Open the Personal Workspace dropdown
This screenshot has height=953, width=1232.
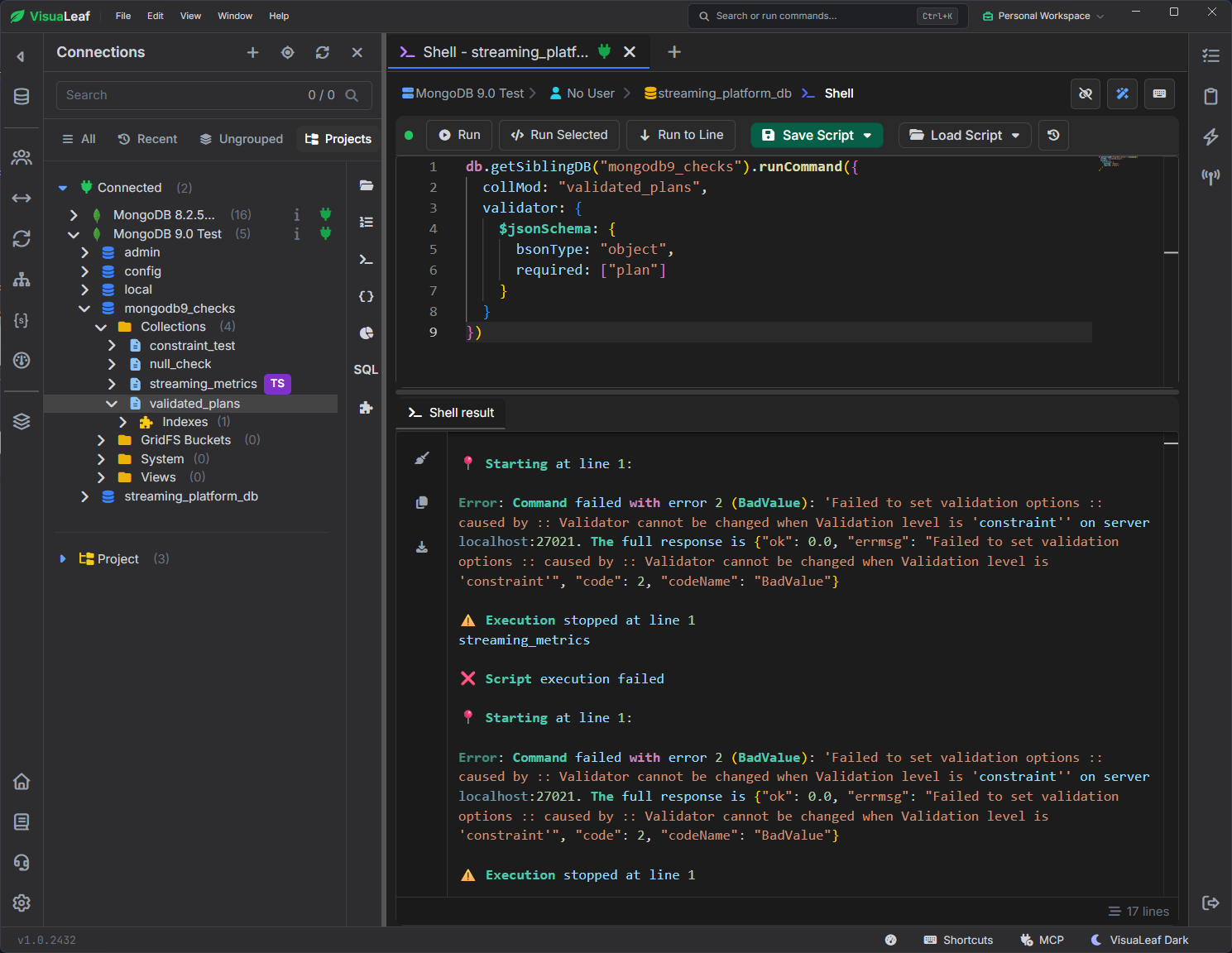[1043, 16]
